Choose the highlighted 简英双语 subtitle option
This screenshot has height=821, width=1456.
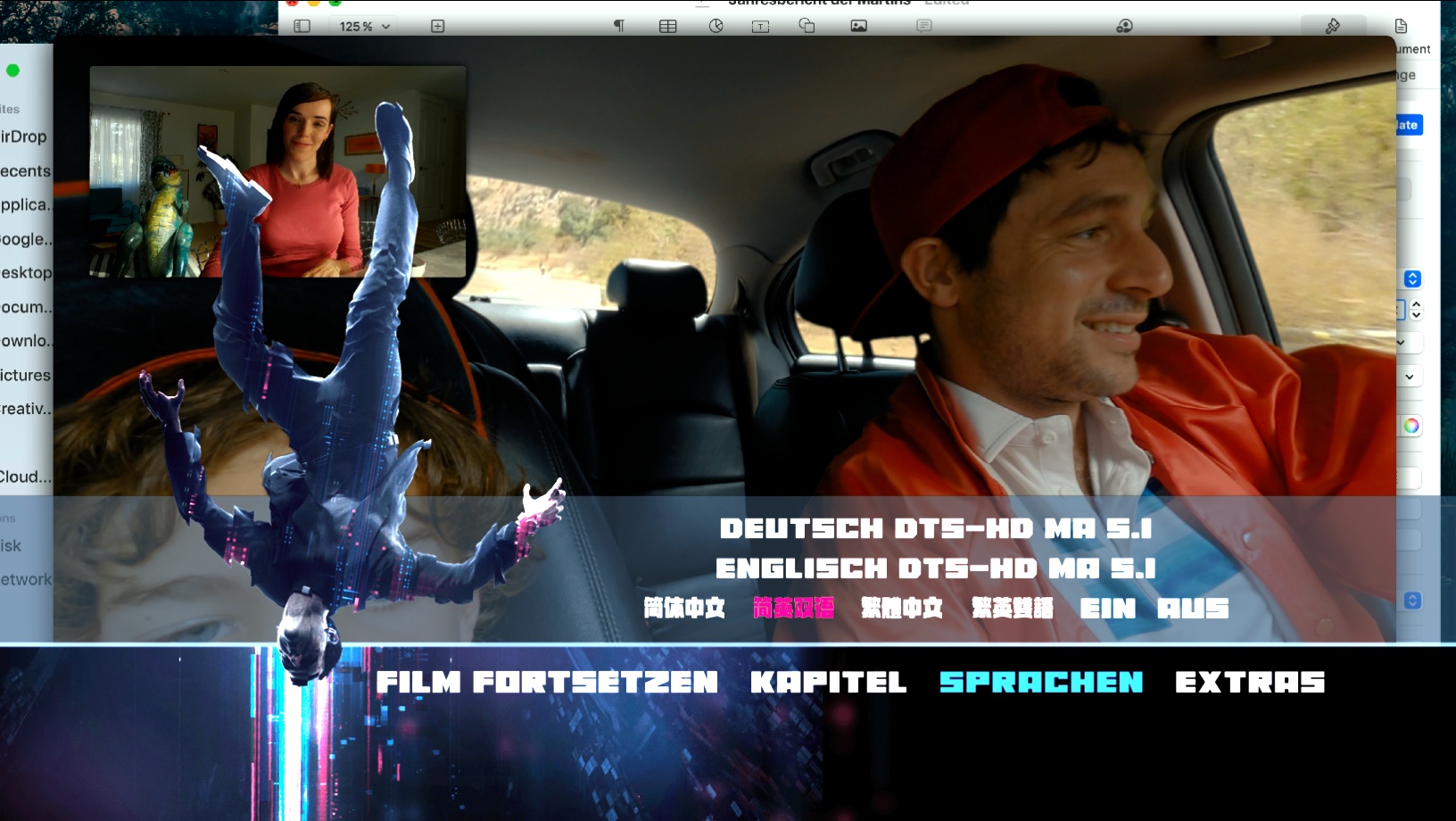point(793,609)
